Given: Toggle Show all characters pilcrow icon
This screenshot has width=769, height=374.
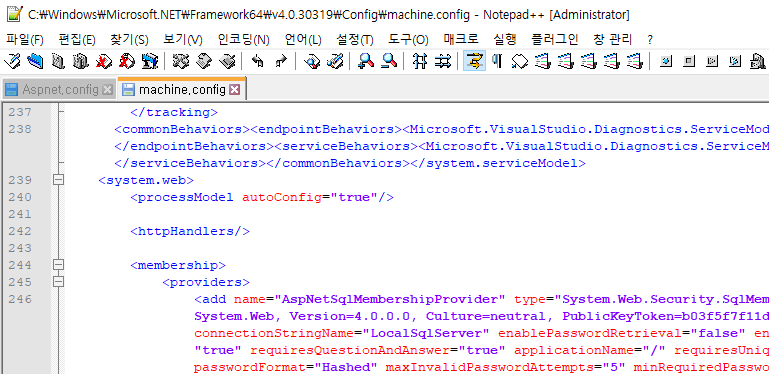Looking at the screenshot, I should [x=497, y=61].
